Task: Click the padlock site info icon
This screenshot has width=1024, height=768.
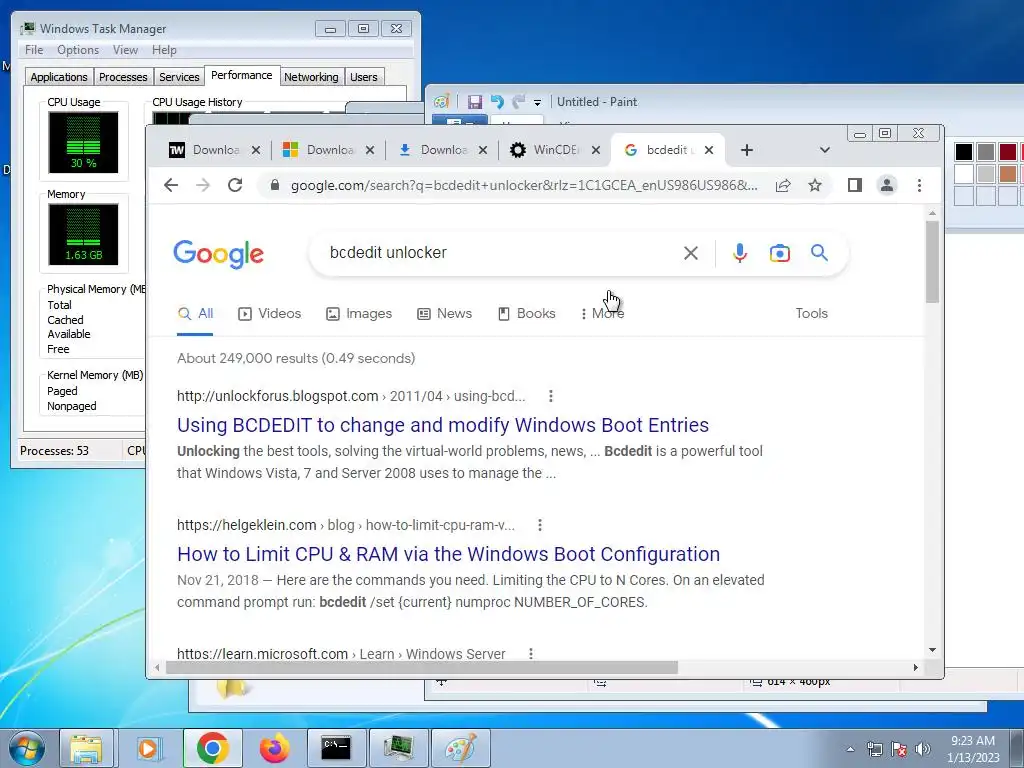Action: 275,185
